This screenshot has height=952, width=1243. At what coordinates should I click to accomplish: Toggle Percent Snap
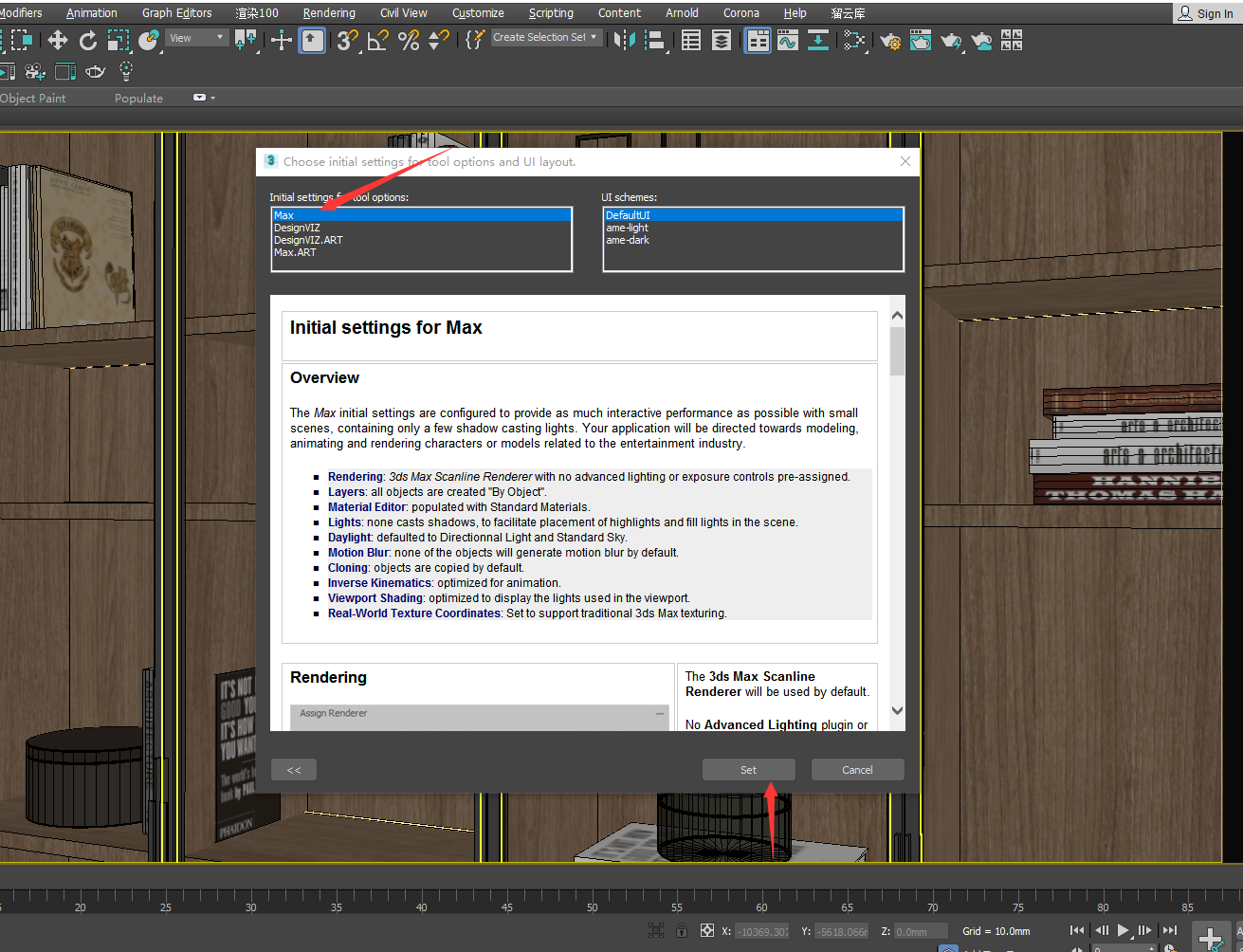[x=409, y=40]
